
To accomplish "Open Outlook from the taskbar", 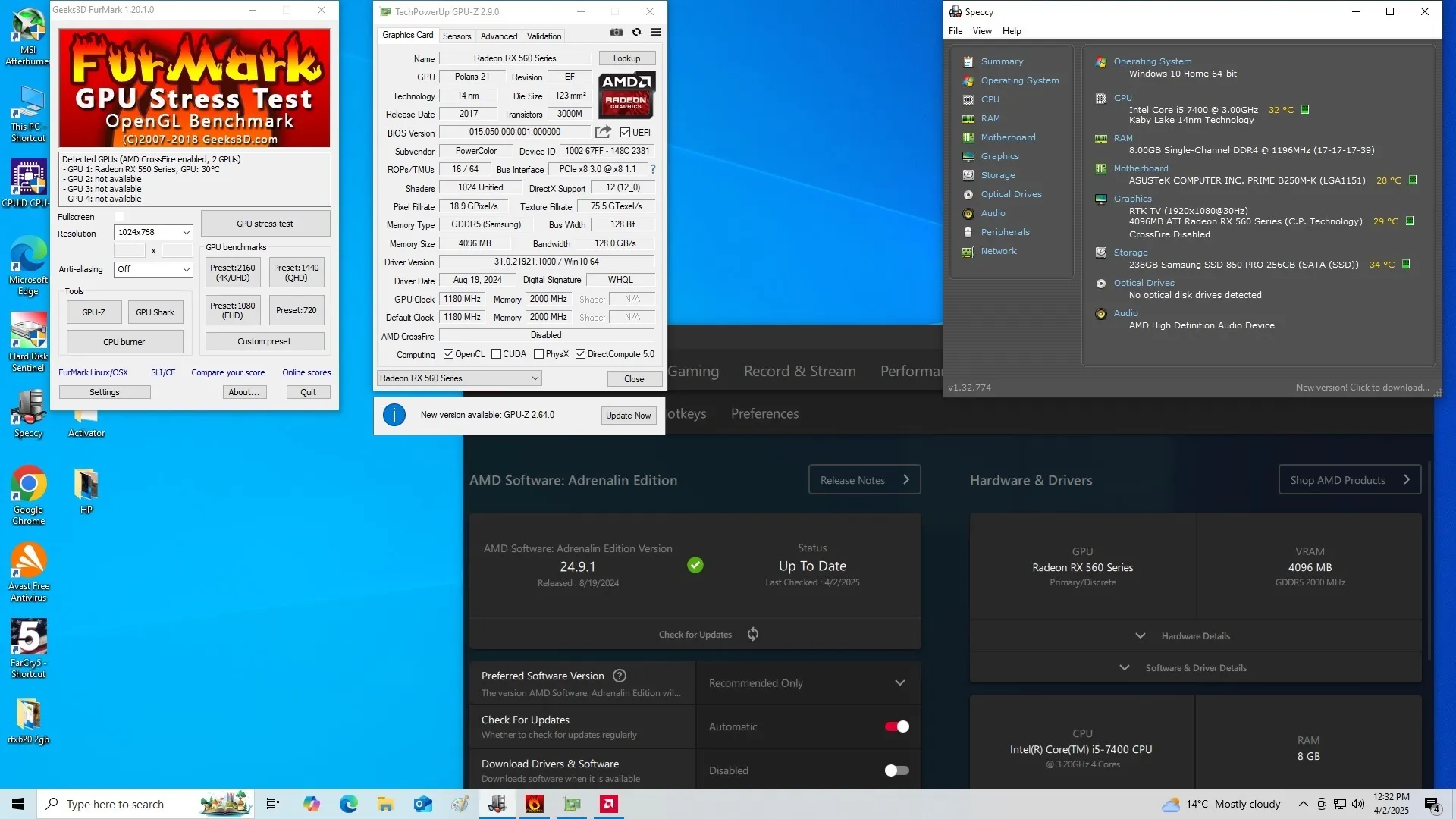I will [x=422, y=804].
